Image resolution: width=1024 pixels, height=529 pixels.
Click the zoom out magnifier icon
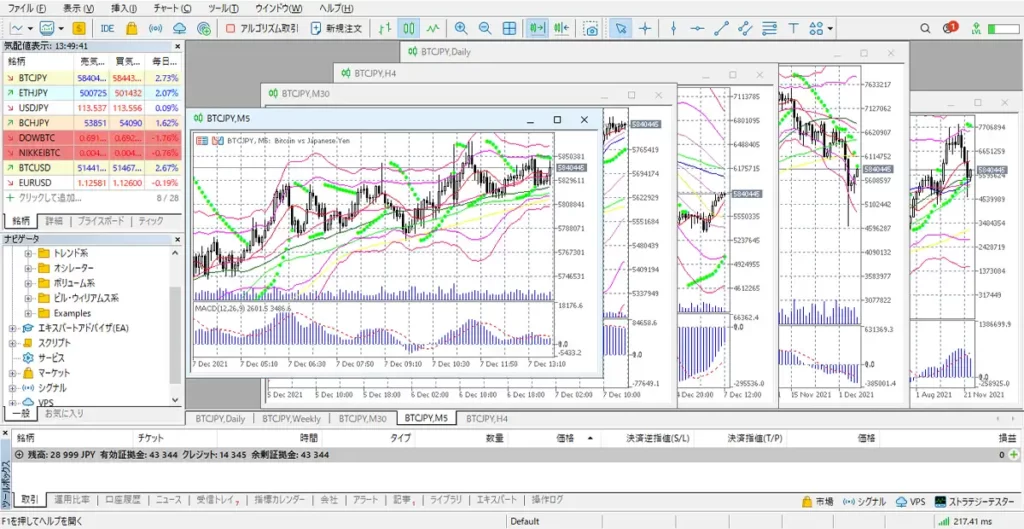[485, 28]
